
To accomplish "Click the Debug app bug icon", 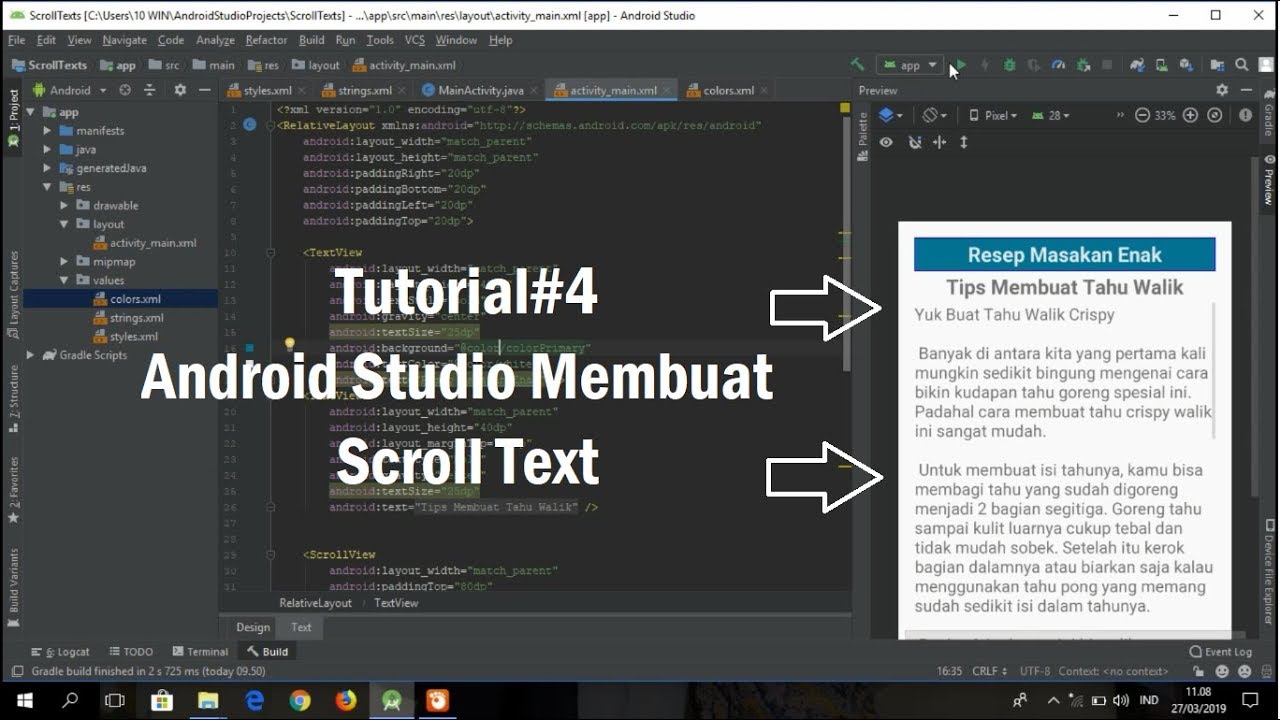I will [1009, 65].
